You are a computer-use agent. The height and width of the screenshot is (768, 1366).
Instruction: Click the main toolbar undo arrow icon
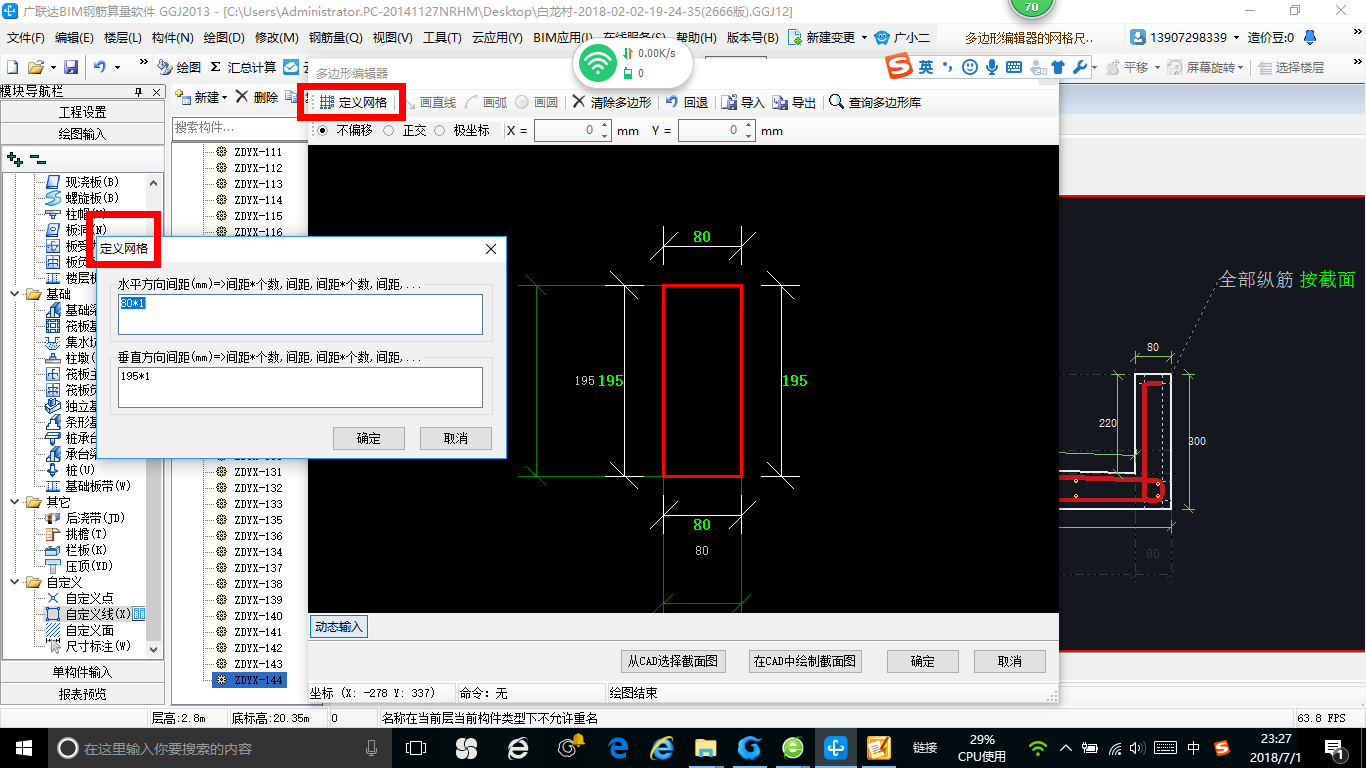tap(100, 67)
